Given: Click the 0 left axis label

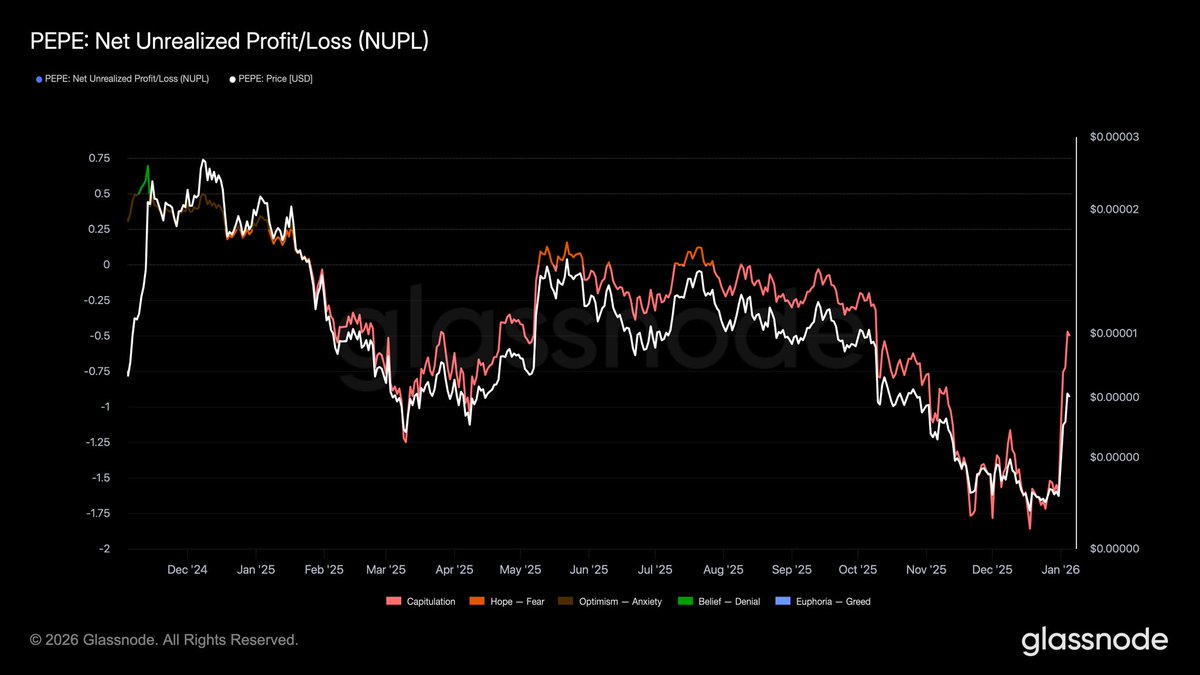Looking at the screenshot, I should coord(107,265).
